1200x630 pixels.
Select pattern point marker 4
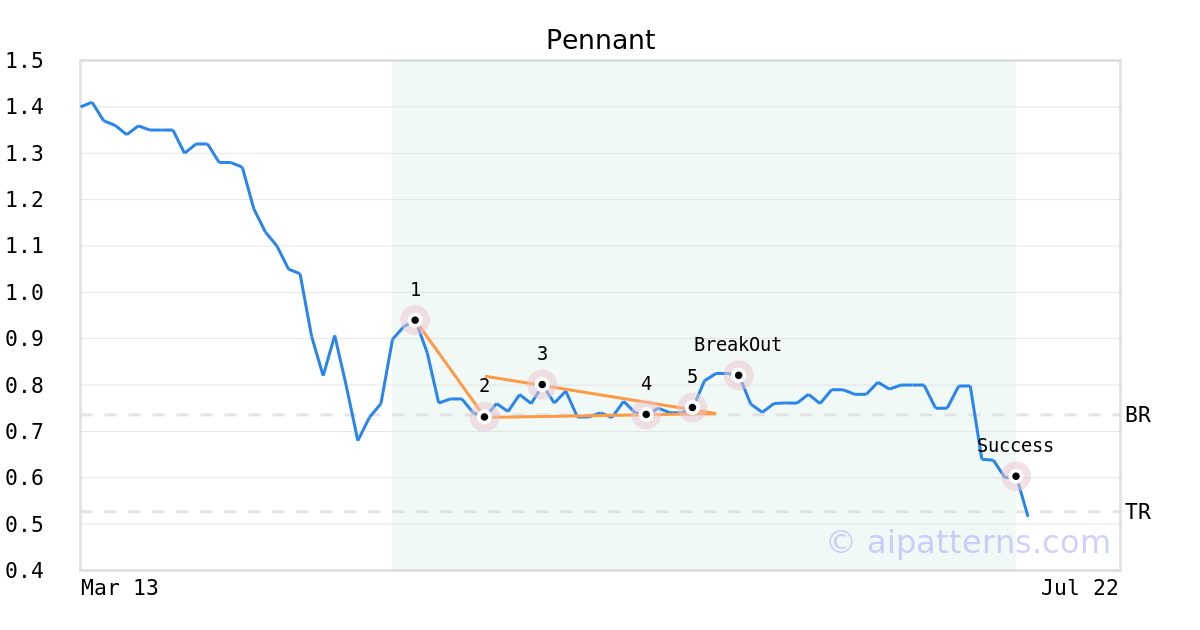[x=646, y=414]
